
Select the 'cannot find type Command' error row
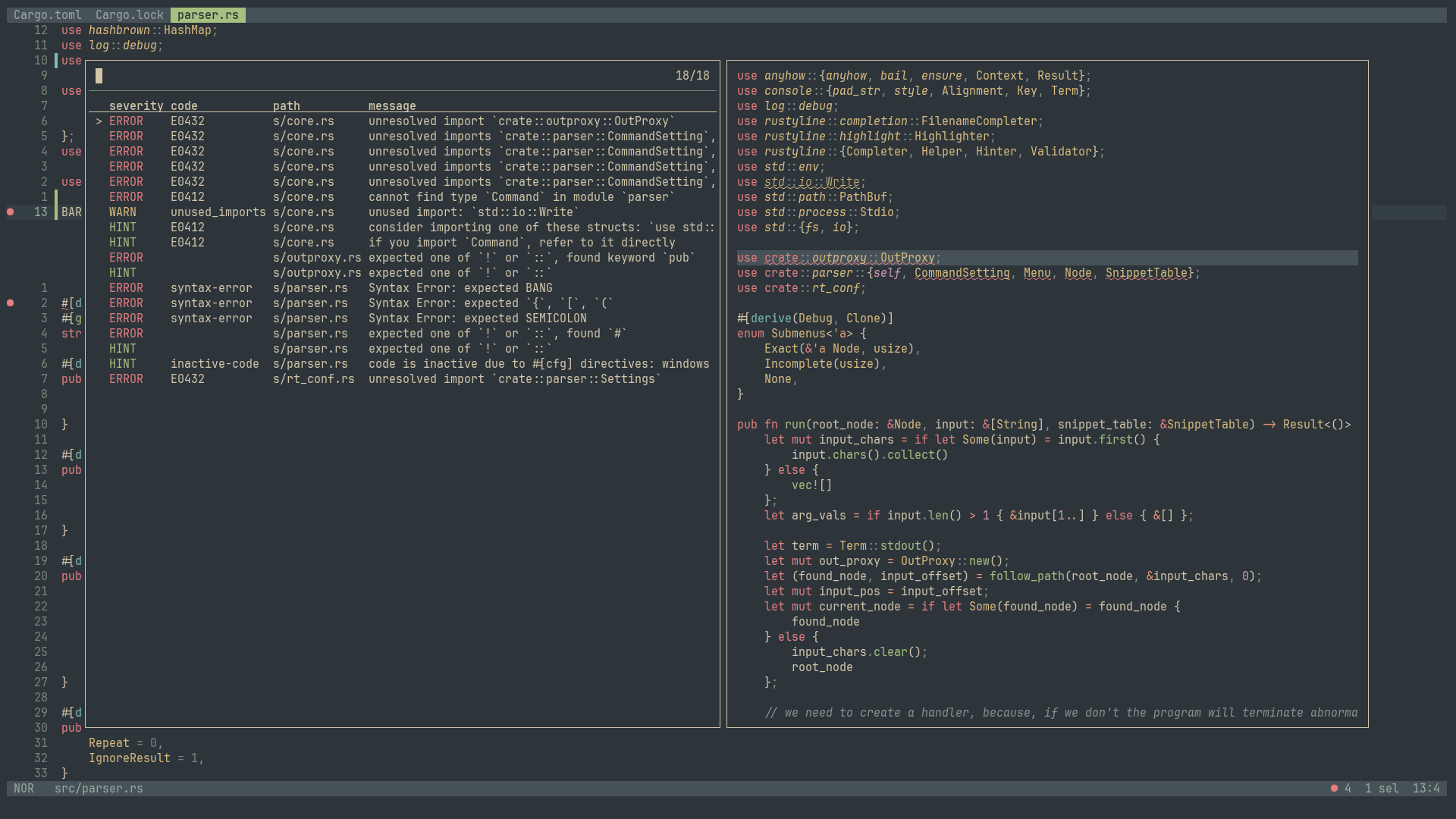tap(403, 197)
